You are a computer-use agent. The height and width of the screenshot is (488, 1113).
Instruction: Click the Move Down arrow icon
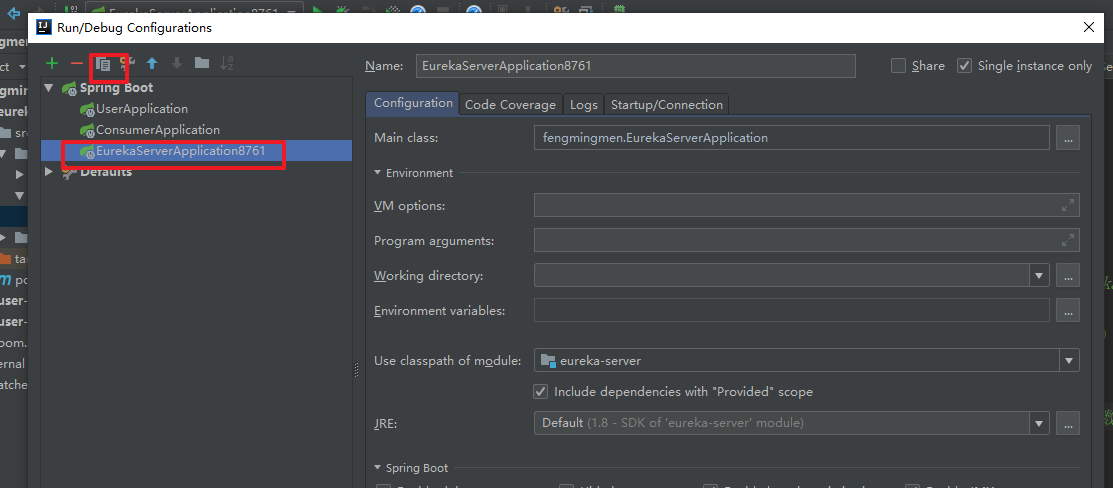click(177, 63)
